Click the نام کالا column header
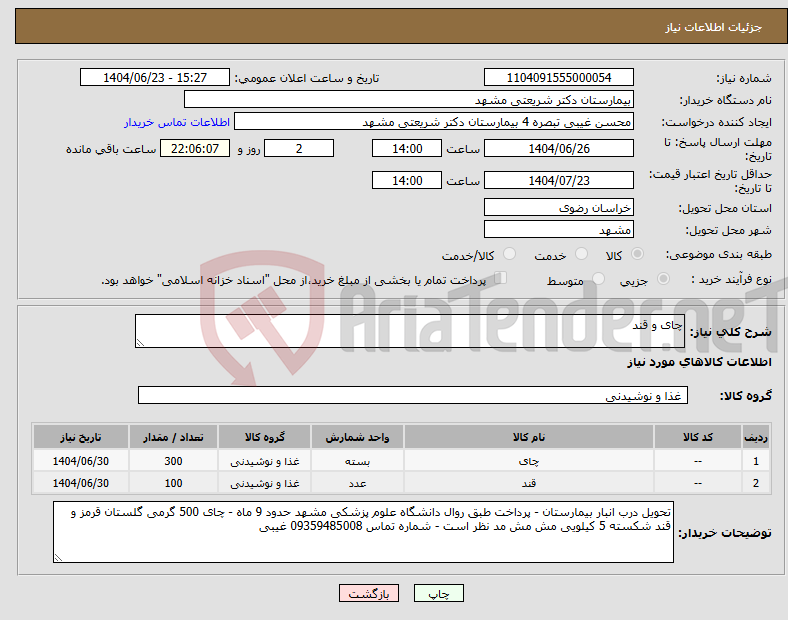This screenshot has width=788, height=620. 529,437
